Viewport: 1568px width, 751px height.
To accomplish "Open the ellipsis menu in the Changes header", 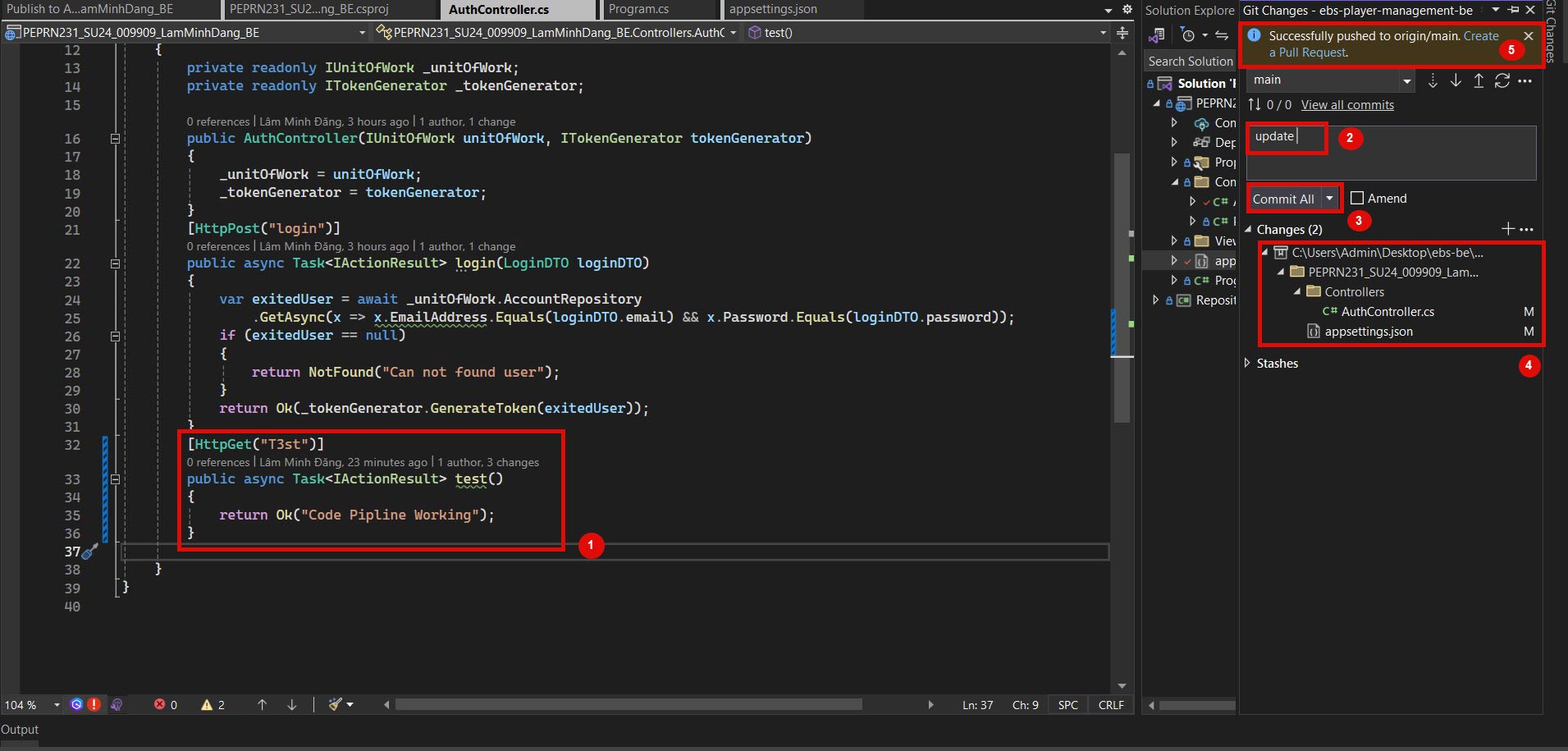I will [1526, 229].
